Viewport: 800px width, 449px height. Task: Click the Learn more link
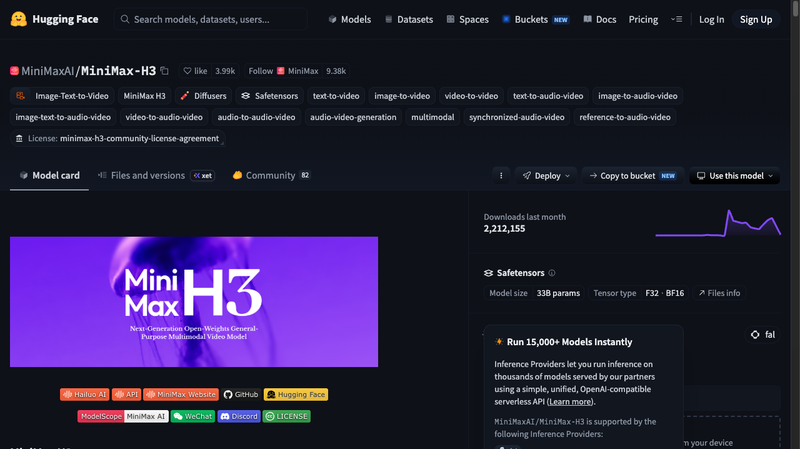click(570, 402)
